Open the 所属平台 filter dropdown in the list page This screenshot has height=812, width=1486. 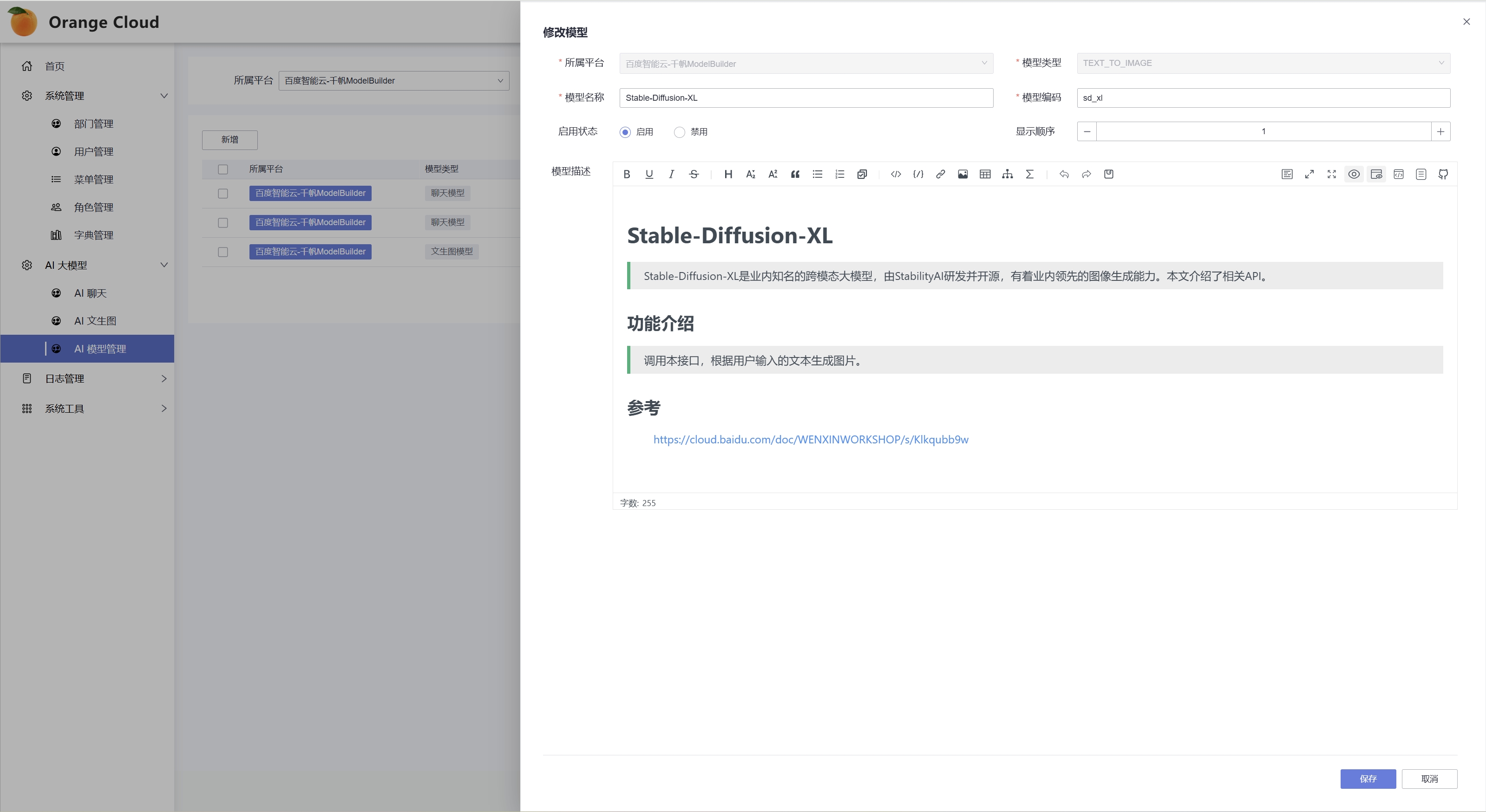(x=394, y=81)
